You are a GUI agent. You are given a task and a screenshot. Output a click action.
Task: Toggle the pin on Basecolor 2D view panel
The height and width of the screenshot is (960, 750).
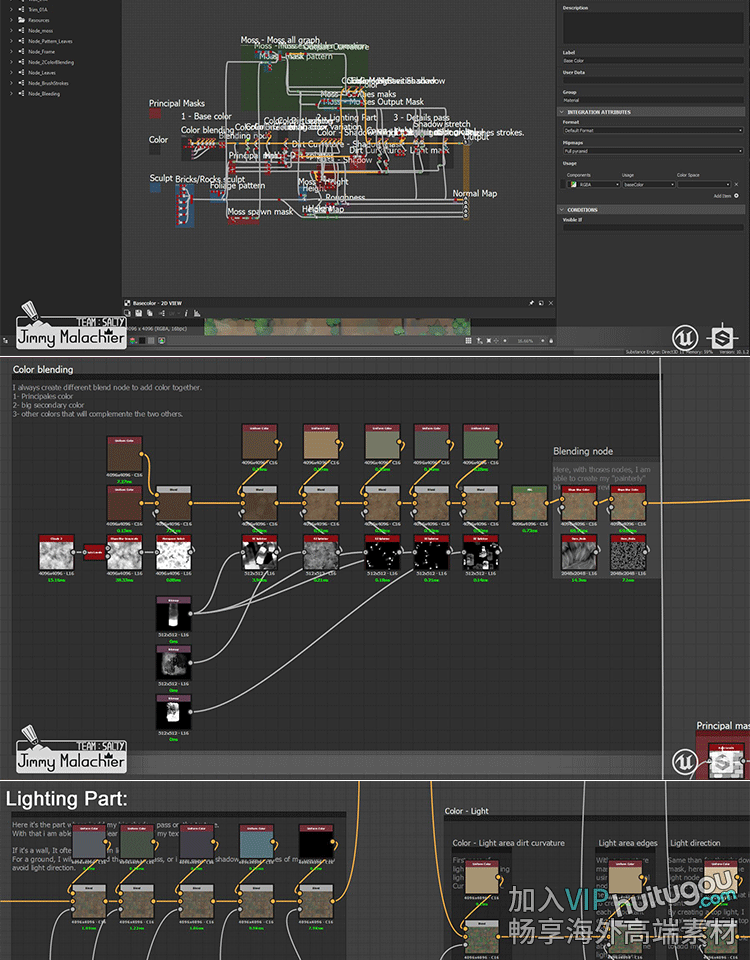[x=531, y=302]
